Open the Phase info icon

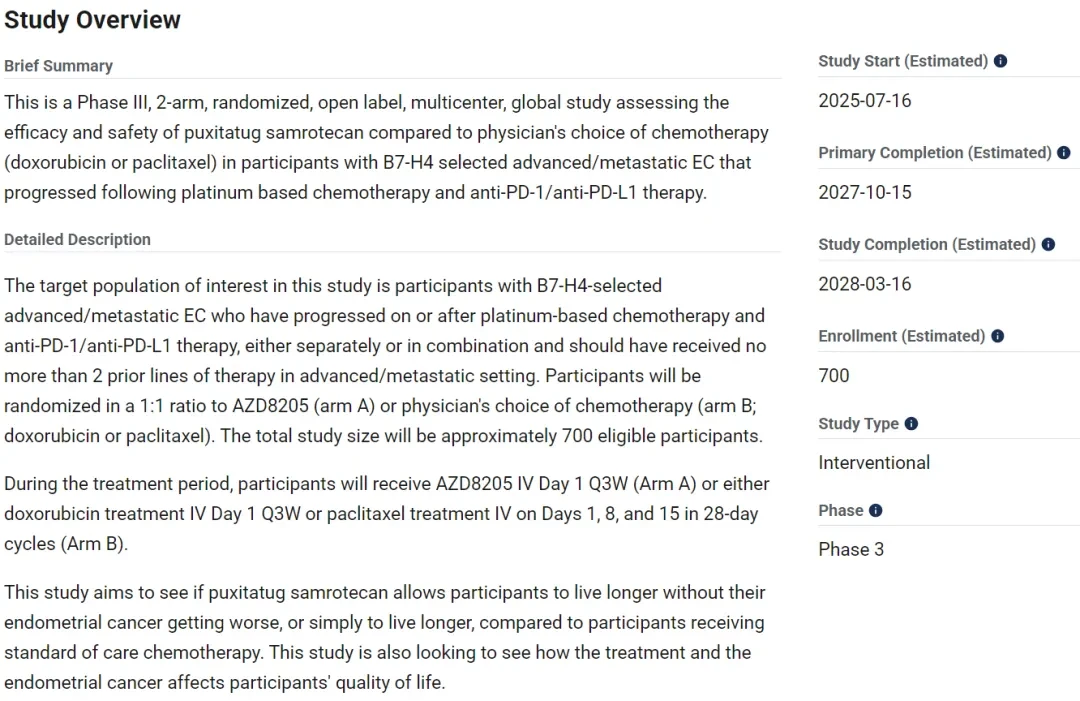coord(875,510)
